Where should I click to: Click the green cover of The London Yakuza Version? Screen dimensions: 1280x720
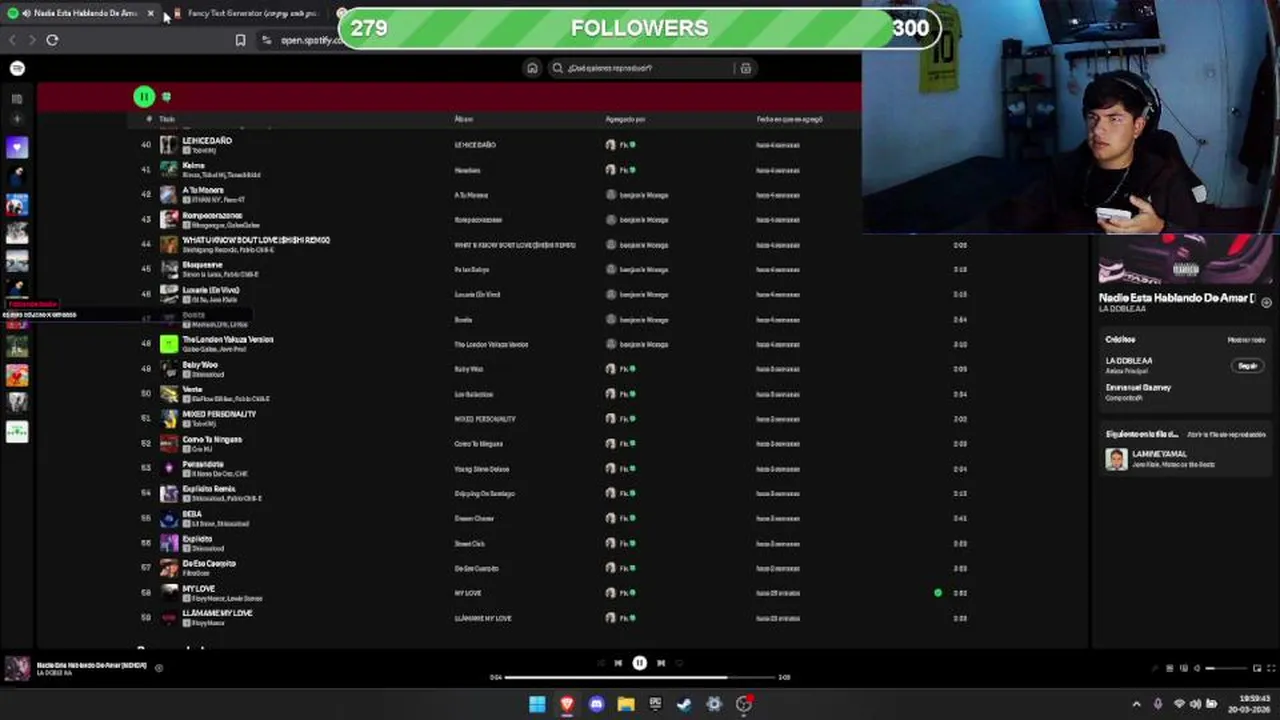tap(168, 344)
